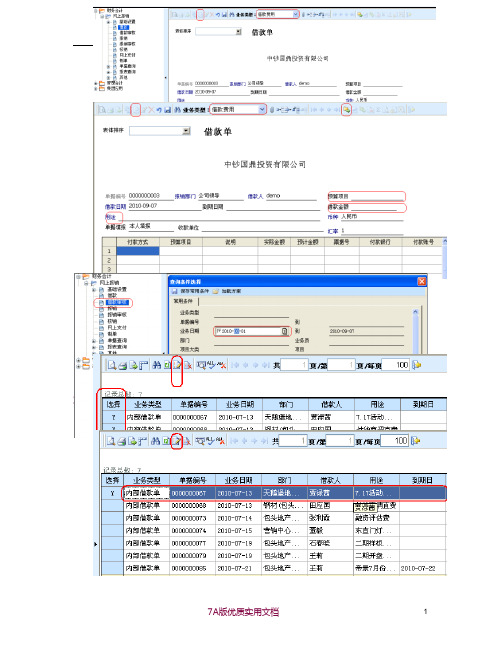
Task: Click the save disk icon in large 借款单 toolbar
Action: tap(168, 110)
